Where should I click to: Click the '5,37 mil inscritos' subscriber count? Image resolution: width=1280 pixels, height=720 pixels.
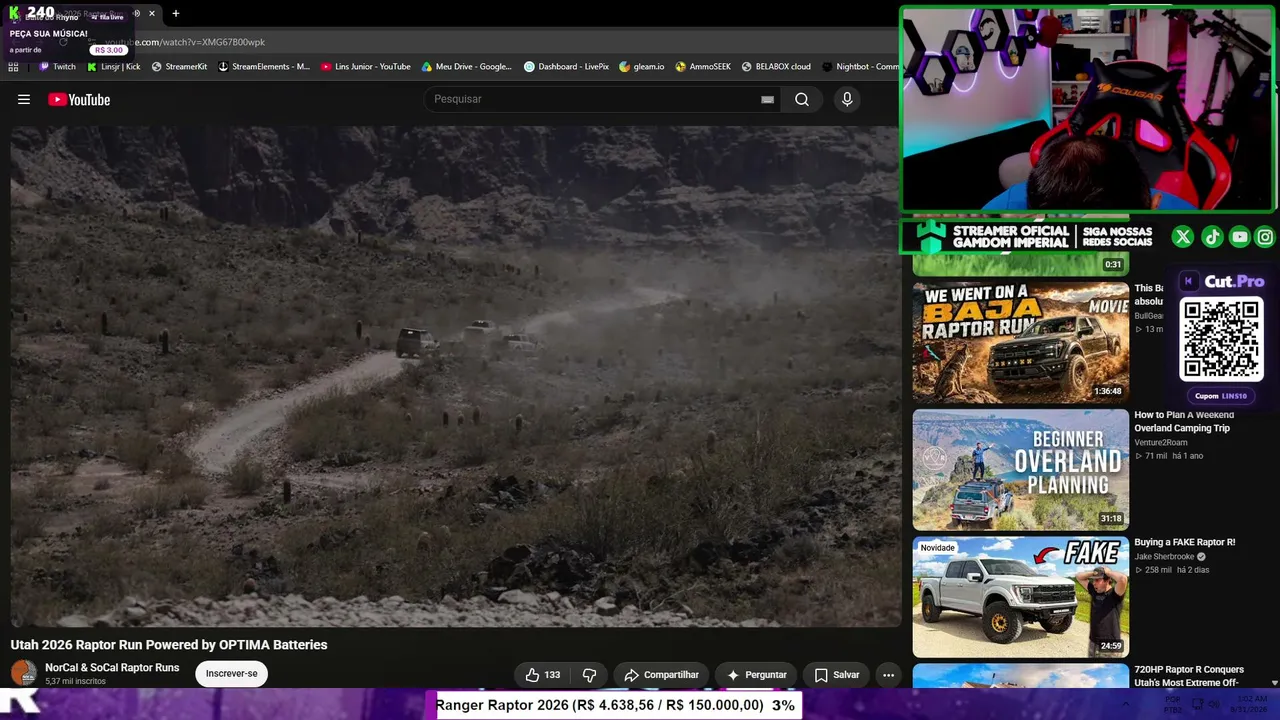click(x=75, y=682)
